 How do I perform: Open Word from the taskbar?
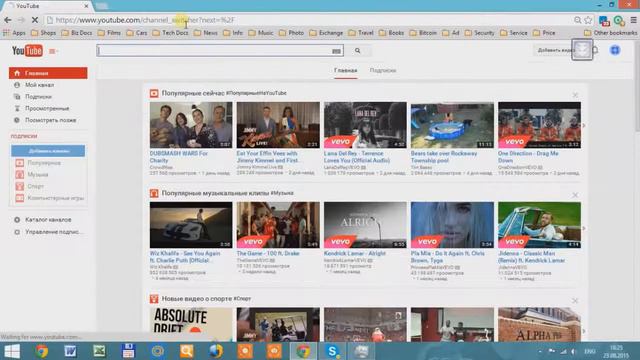70,351
